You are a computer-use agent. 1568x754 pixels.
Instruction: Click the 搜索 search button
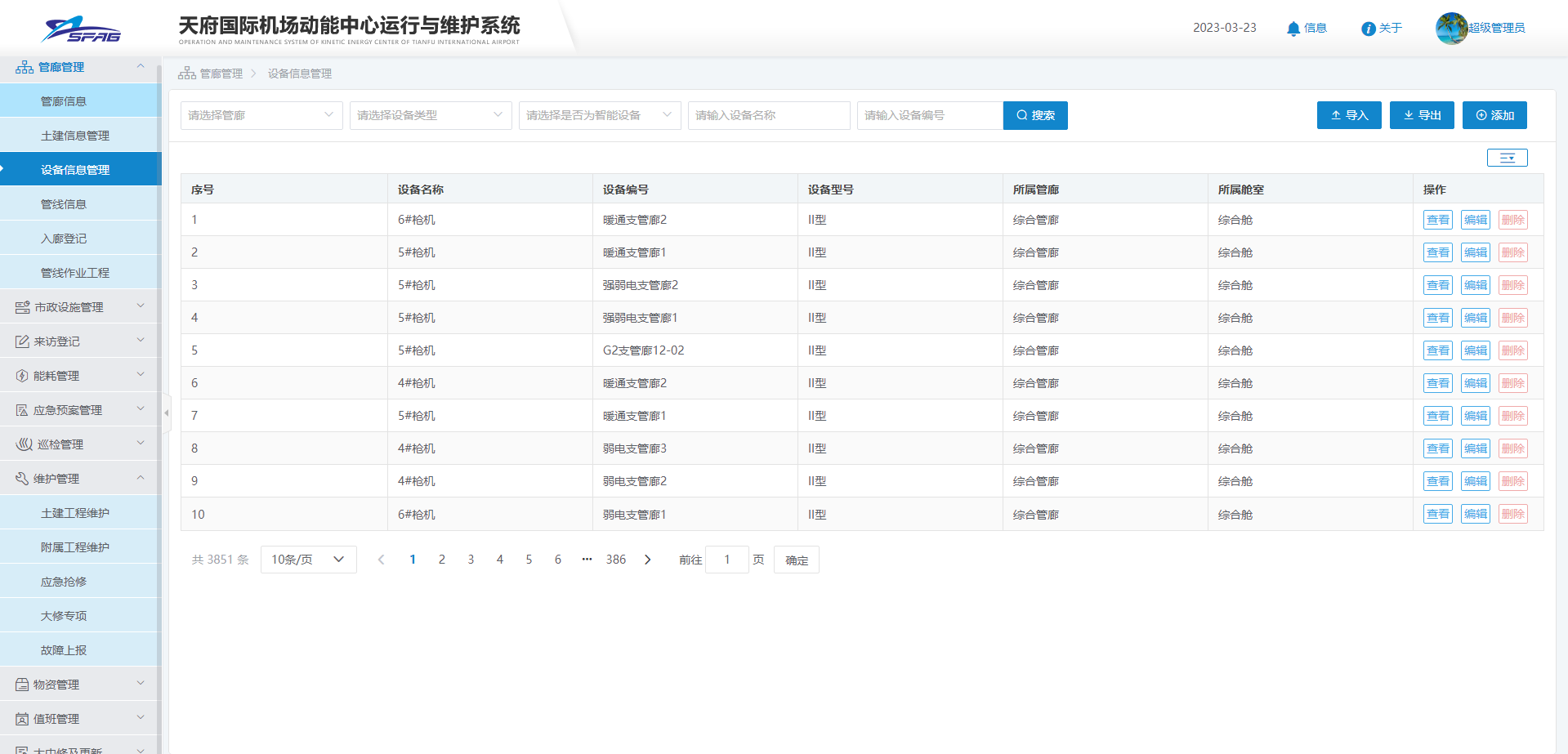coord(1034,115)
